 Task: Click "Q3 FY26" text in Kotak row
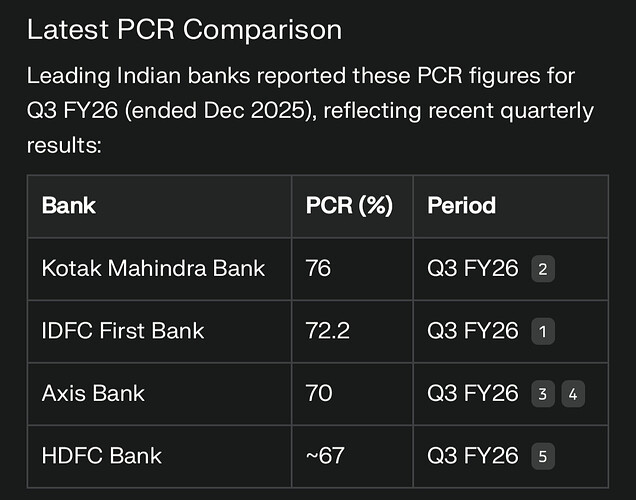(473, 268)
